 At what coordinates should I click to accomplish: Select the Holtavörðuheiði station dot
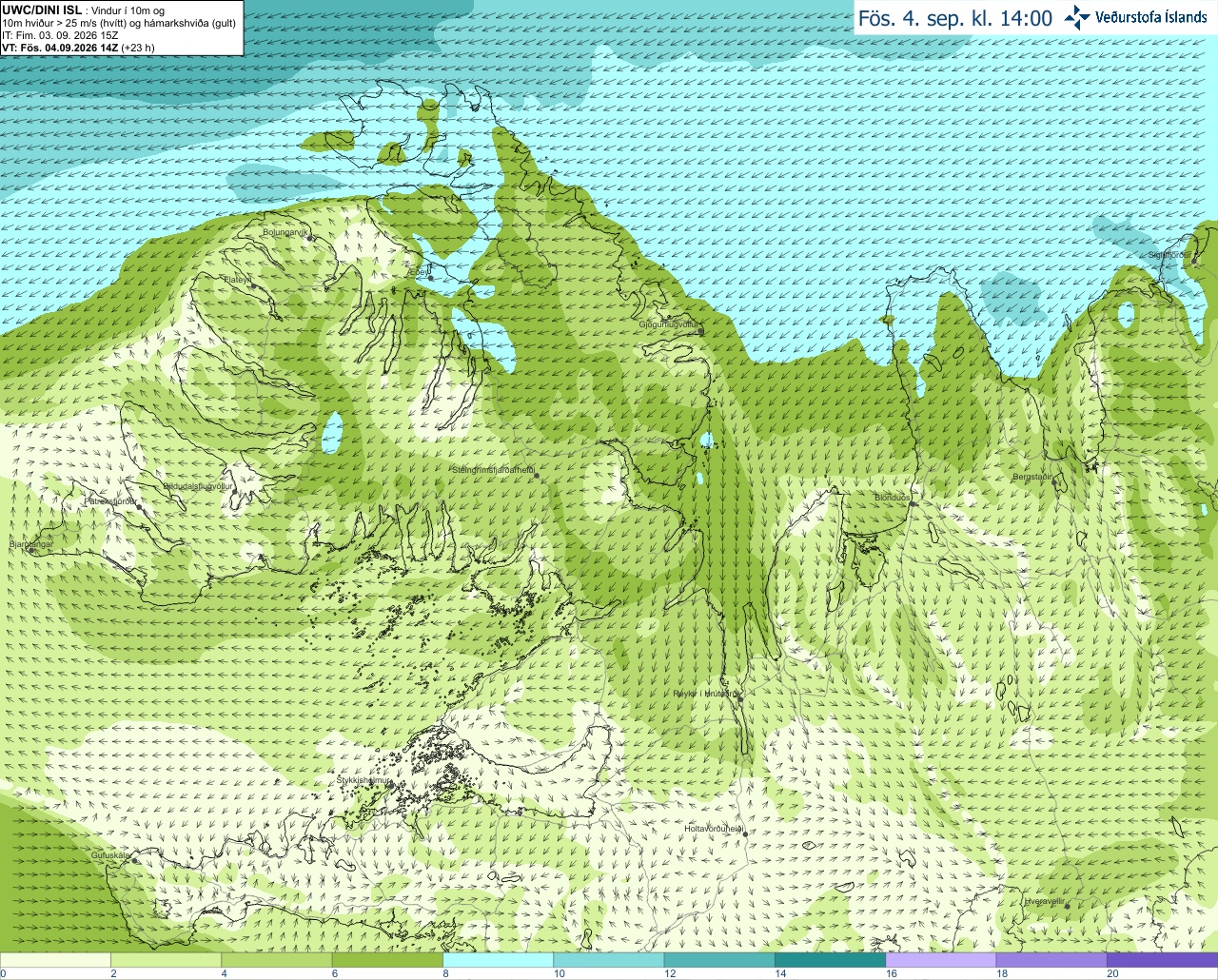tap(746, 833)
